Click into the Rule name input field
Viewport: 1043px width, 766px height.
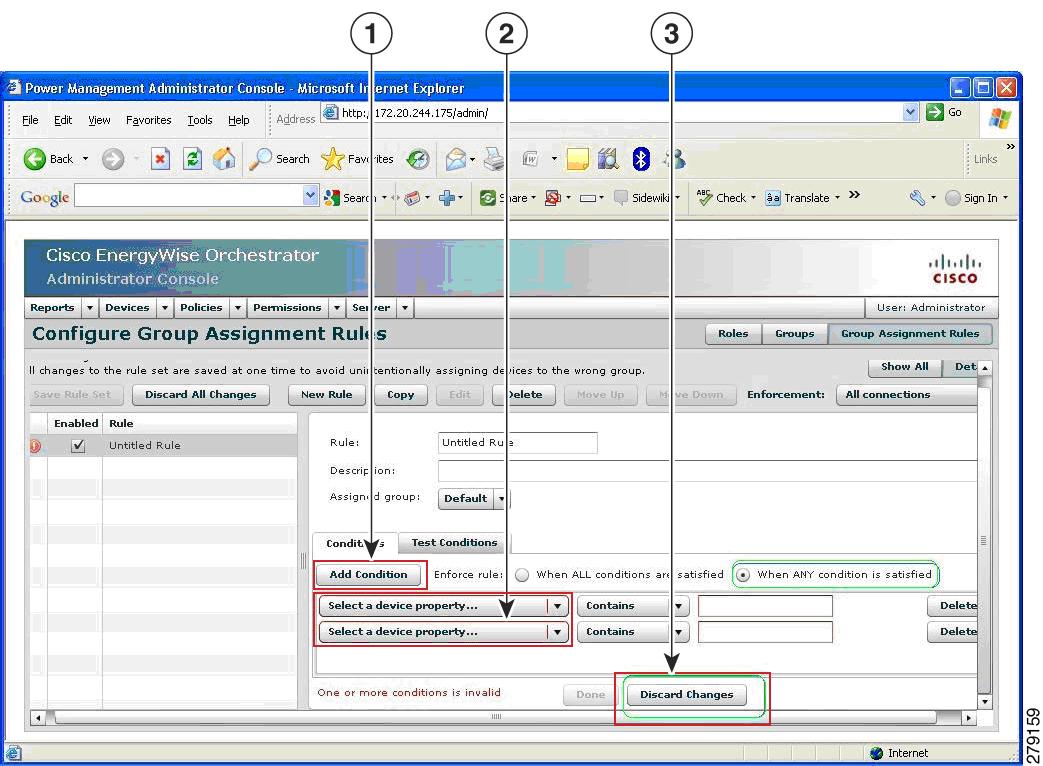tap(518, 443)
